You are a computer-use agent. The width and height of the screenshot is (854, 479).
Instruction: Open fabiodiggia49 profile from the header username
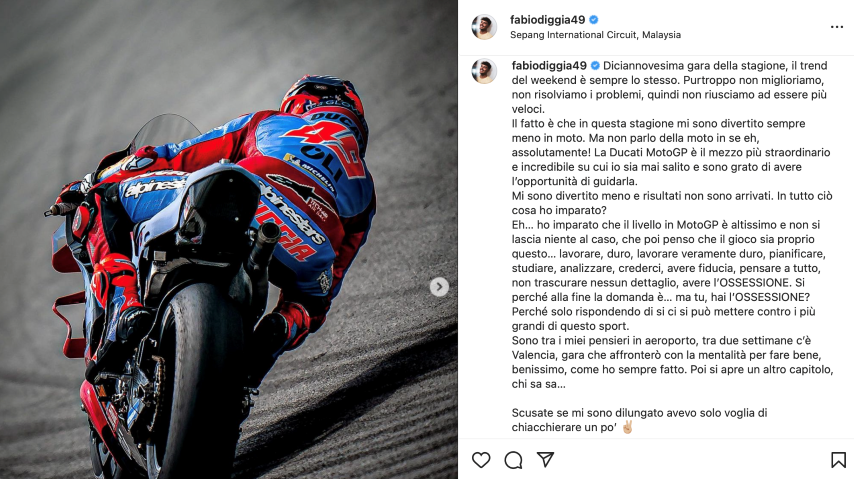pyautogui.click(x=547, y=20)
